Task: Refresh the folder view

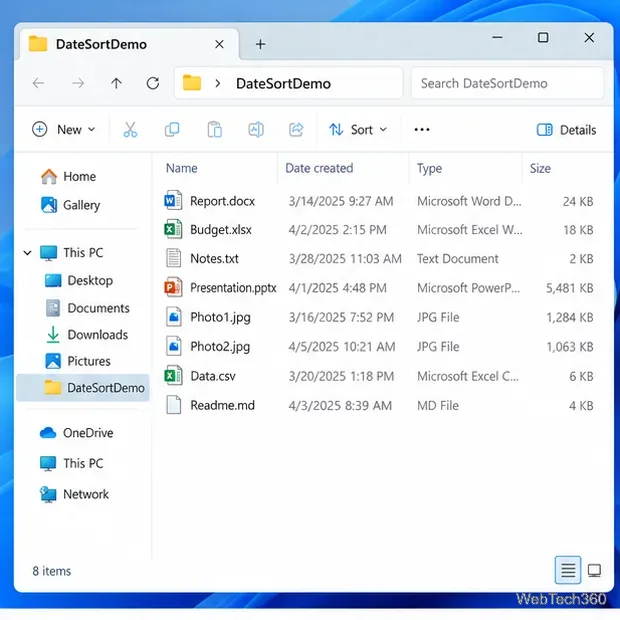Action: click(153, 83)
